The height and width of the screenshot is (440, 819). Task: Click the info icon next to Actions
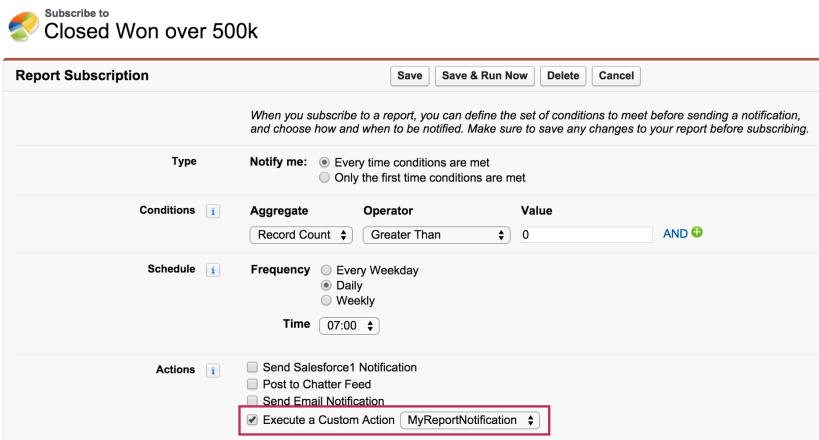pyautogui.click(x=212, y=370)
